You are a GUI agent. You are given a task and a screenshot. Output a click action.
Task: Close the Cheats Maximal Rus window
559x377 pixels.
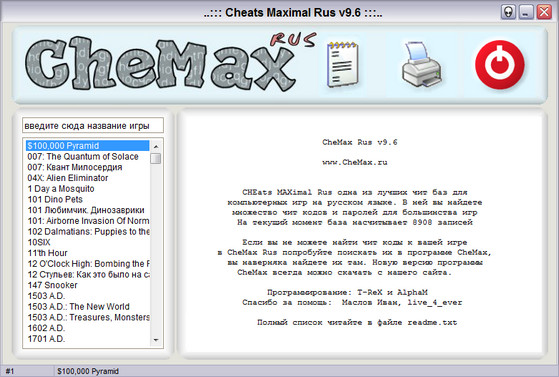coord(544,12)
